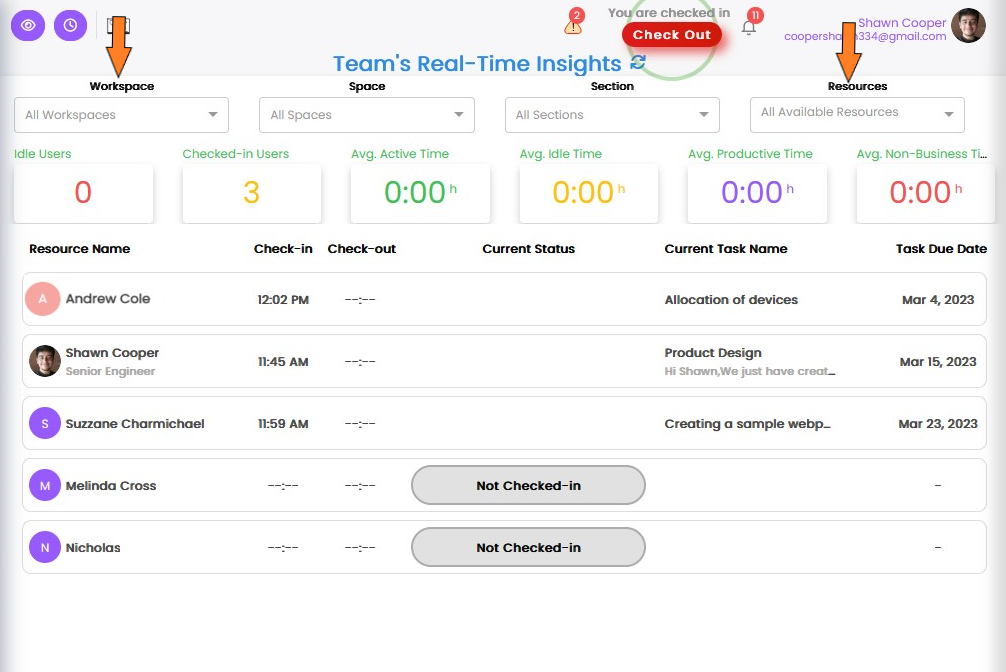Click Melinda Cross's M avatar icon
The height and width of the screenshot is (672, 1006).
click(x=44, y=485)
